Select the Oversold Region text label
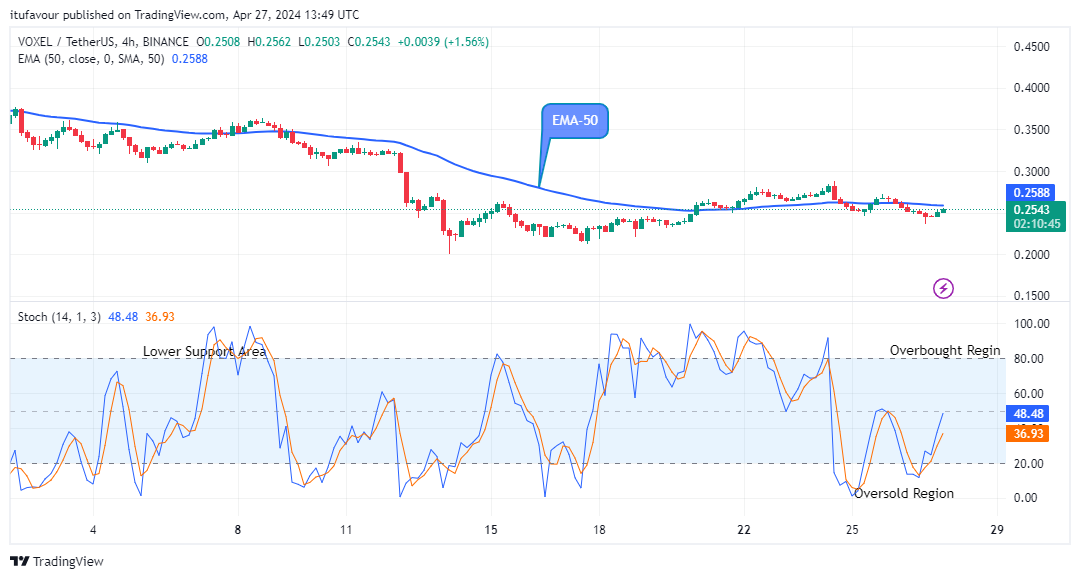This screenshot has height=579, width=1080. tap(904, 494)
